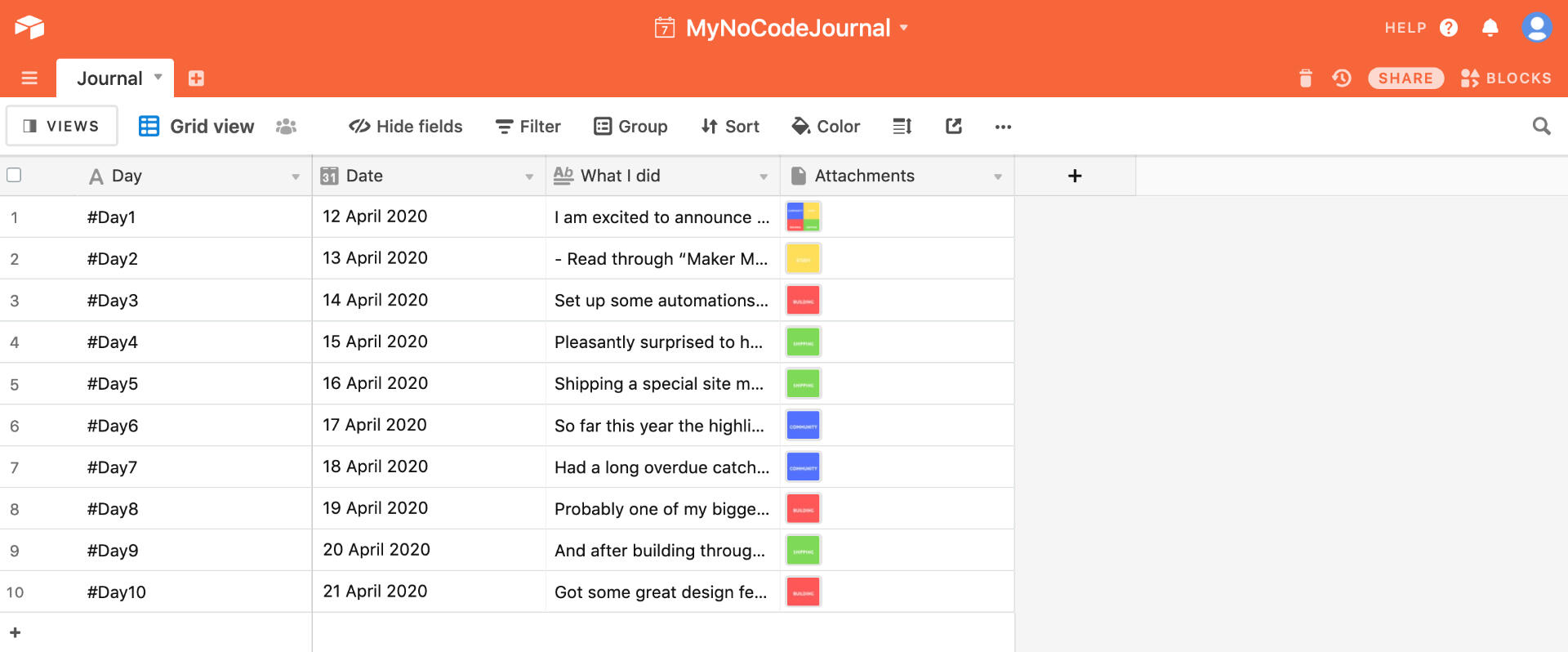Select the Journal table tab
Image resolution: width=1568 pixels, height=652 pixels.
(x=109, y=78)
